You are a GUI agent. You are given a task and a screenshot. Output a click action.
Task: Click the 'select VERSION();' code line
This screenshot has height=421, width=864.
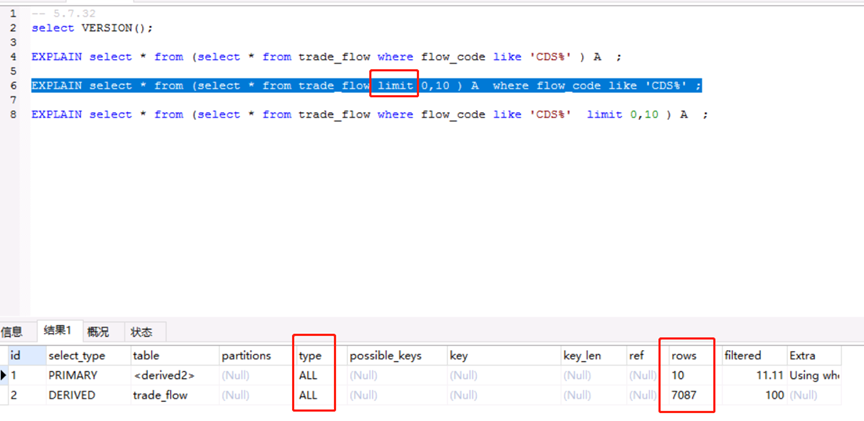click(x=92, y=28)
